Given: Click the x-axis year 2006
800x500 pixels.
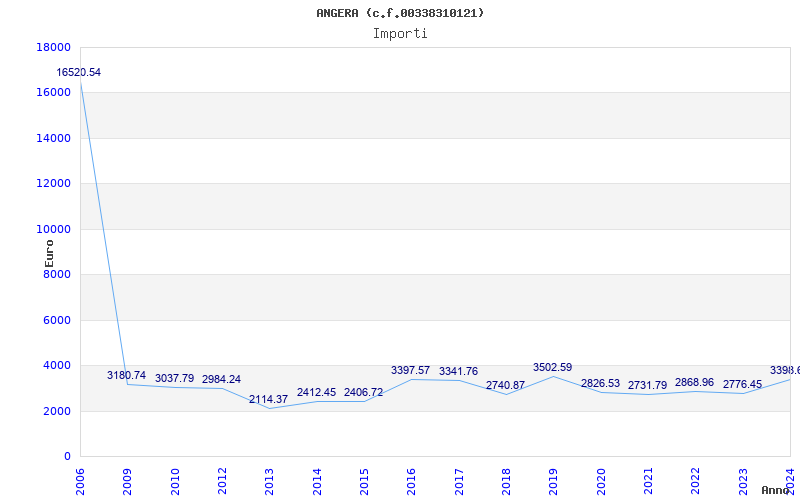Looking at the screenshot, I should click(x=80, y=482).
